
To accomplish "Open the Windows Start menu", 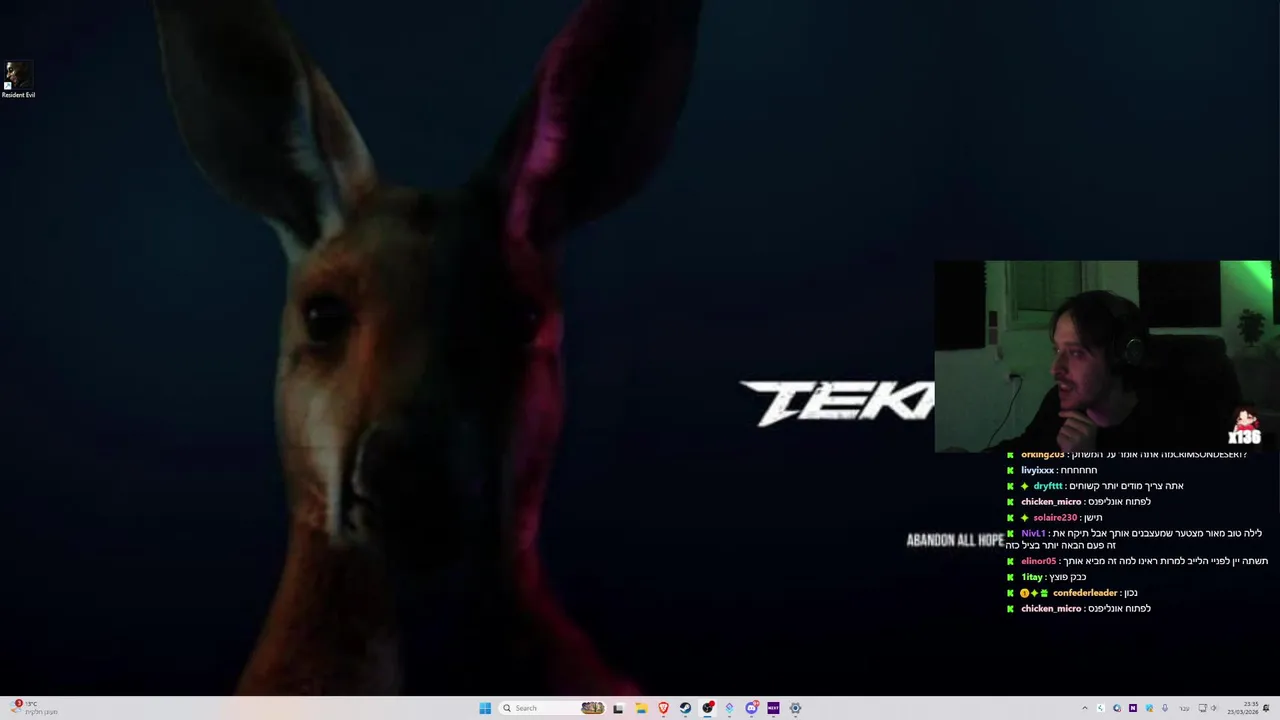I will (x=485, y=708).
